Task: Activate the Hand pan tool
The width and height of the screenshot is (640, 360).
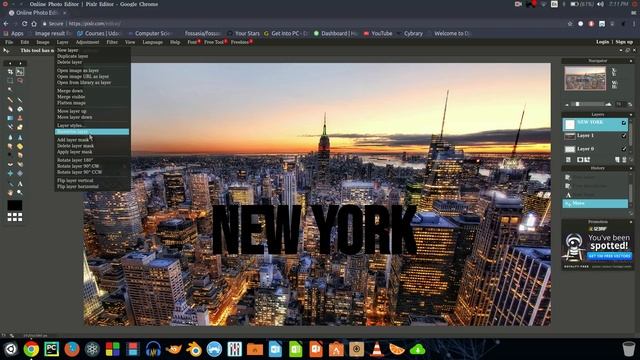Action: (10, 193)
